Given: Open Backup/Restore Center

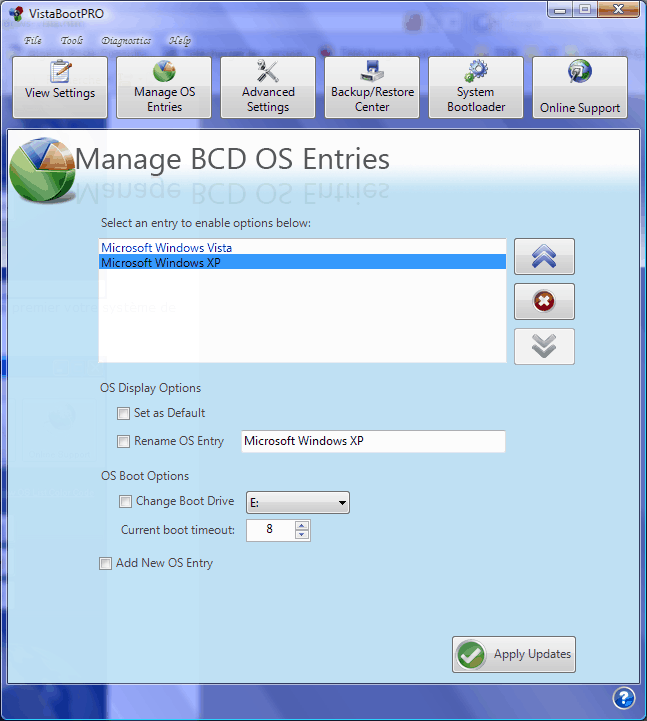Looking at the screenshot, I should 372,87.
